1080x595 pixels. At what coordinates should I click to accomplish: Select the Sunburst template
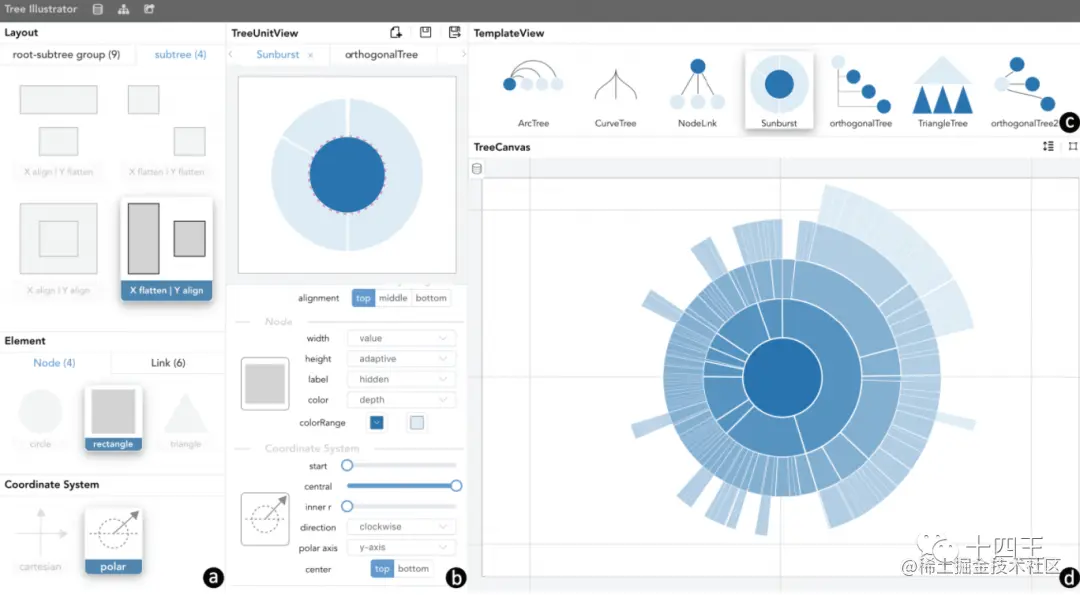779,91
